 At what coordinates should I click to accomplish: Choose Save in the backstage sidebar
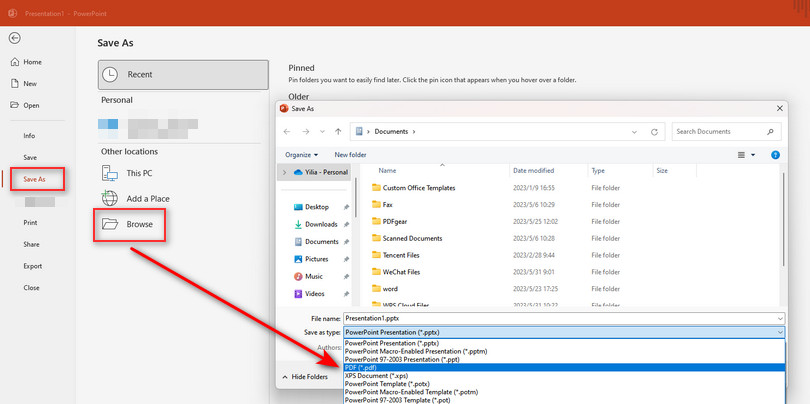(30, 158)
